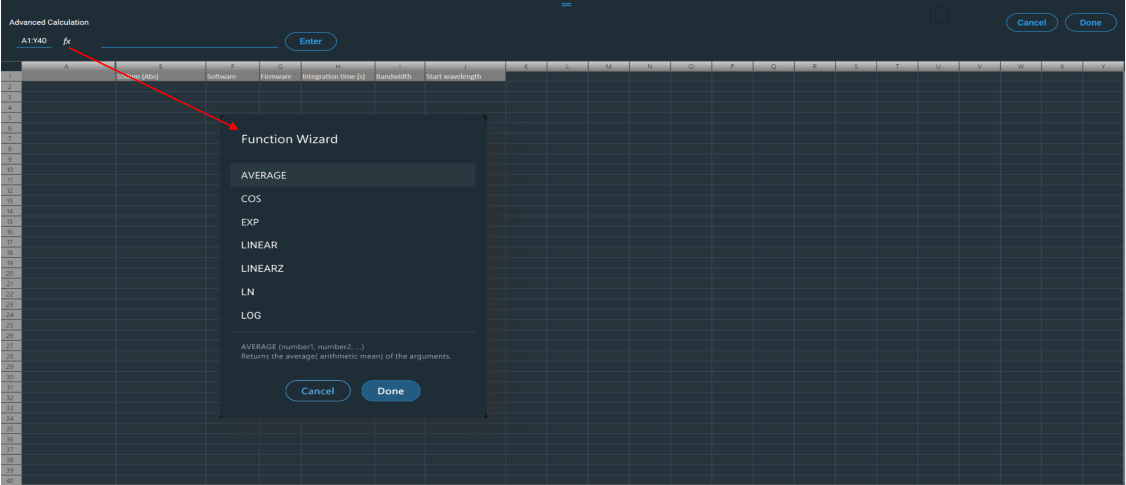Confirm Function Wizard with Done button

pyautogui.click(x=390, y=391)
